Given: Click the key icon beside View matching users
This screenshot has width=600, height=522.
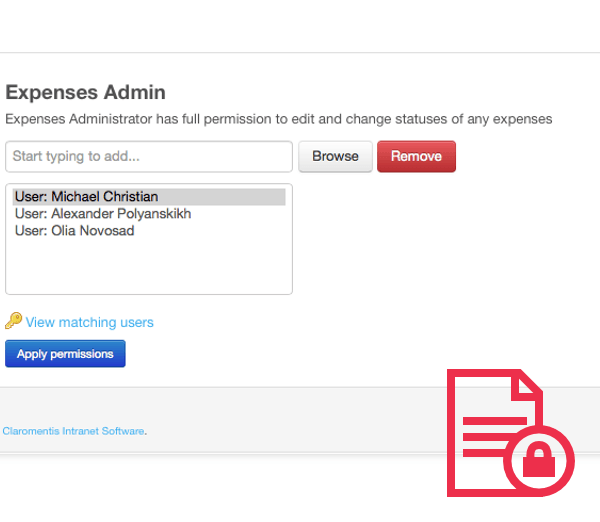Looking at the screenshot, I should (x=13, y=321).
